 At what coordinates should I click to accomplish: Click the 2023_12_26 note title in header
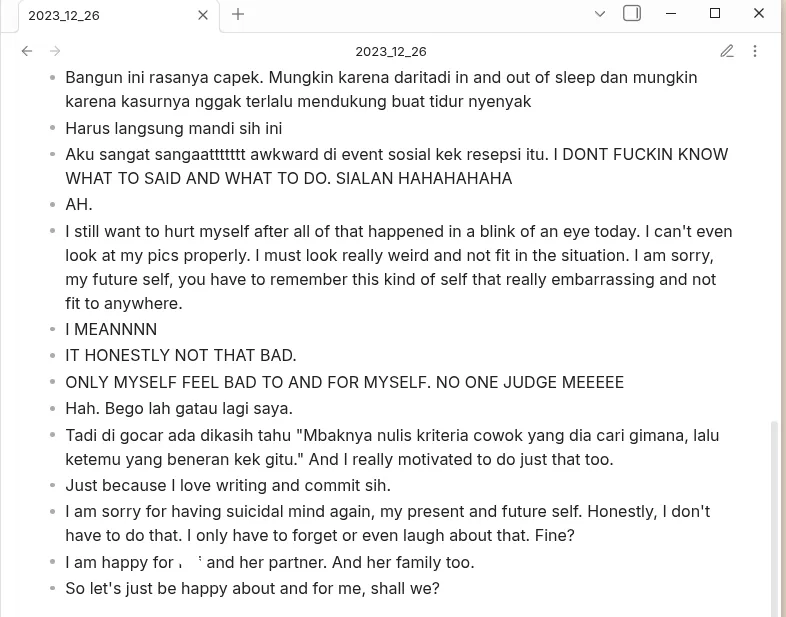tap(391, 51)
